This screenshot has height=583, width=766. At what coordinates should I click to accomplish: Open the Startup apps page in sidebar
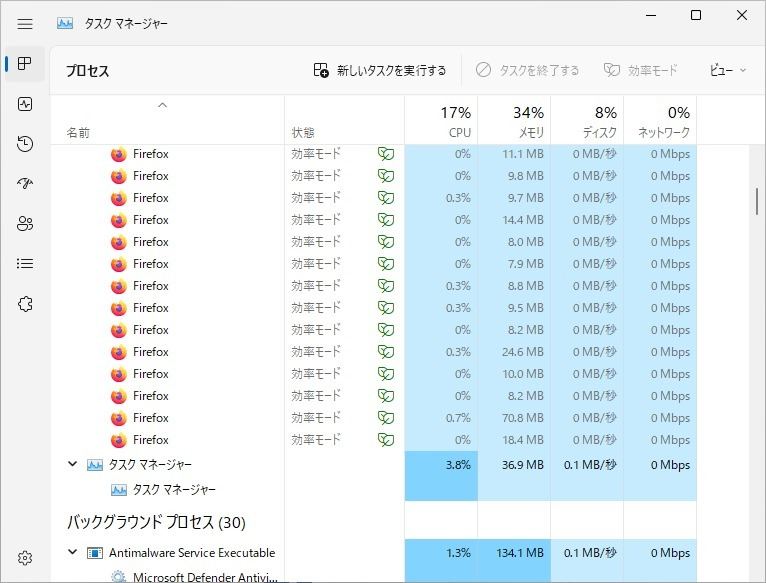[x=25, y=184]
